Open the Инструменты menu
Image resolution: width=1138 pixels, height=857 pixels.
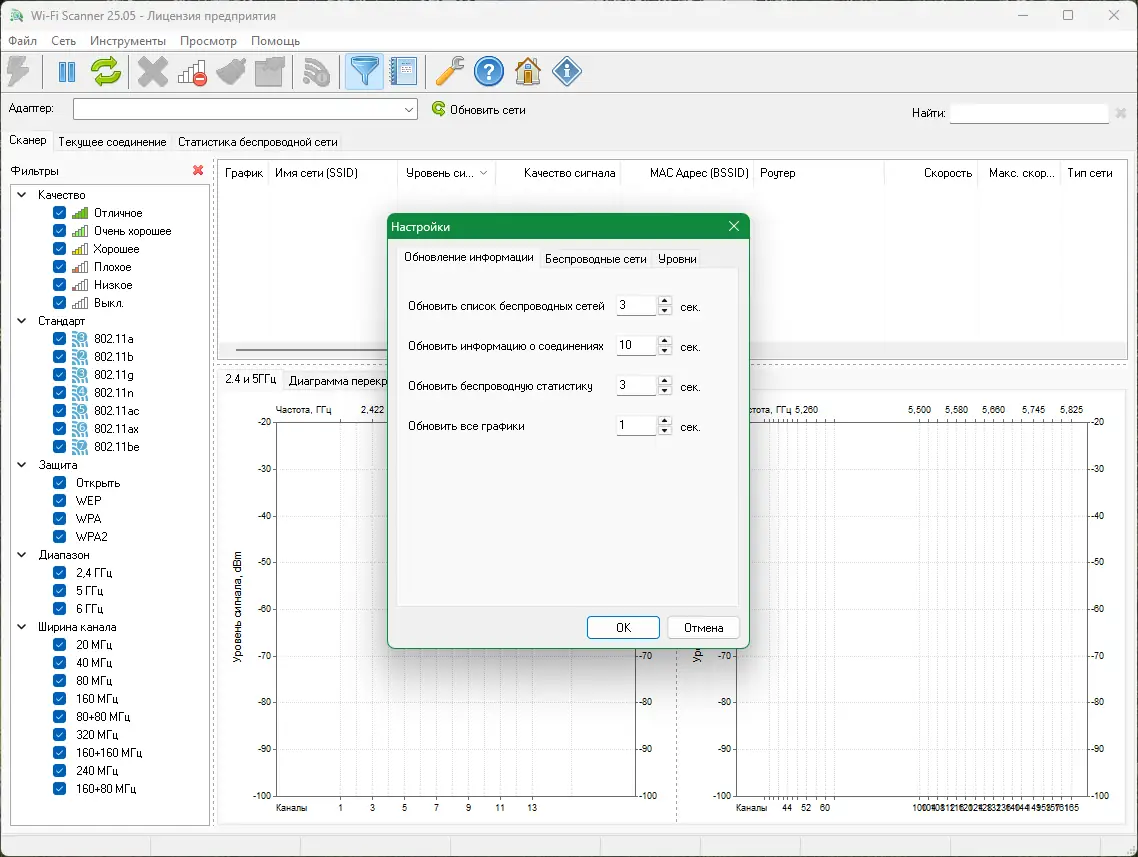click(x=127, y=41)
